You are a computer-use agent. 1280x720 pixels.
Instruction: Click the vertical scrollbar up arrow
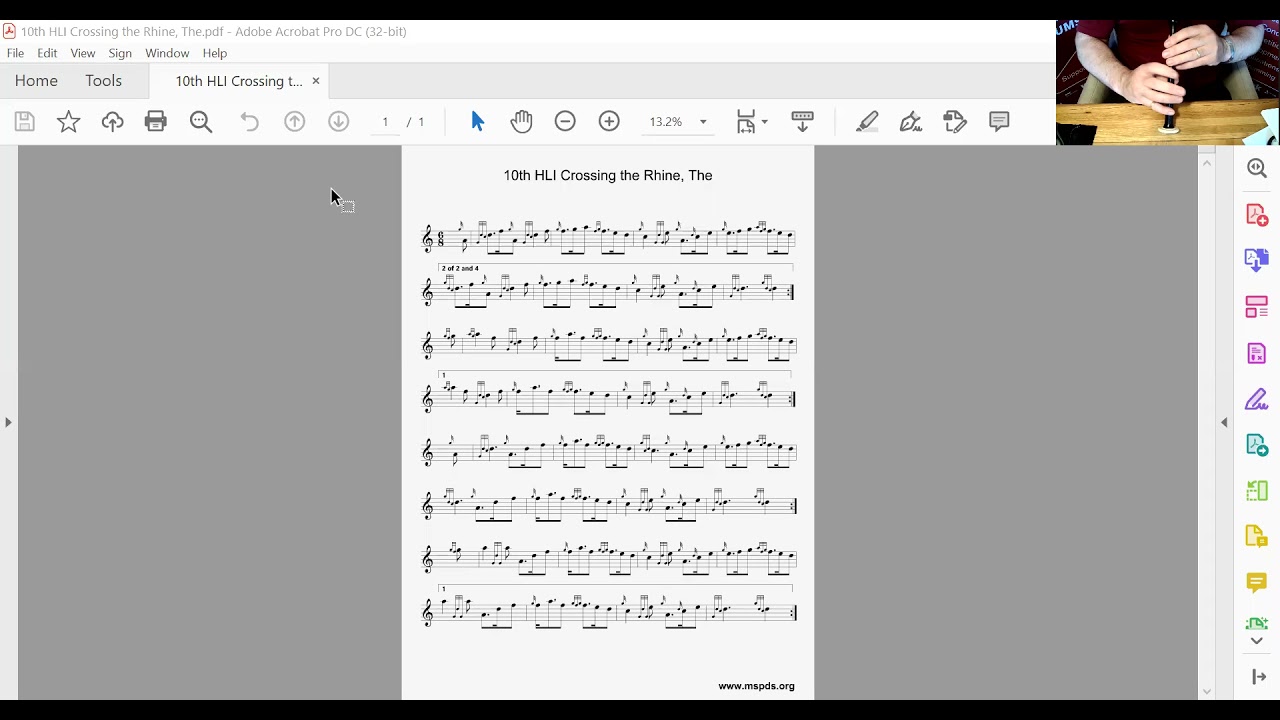click(x=1207, y=163)
